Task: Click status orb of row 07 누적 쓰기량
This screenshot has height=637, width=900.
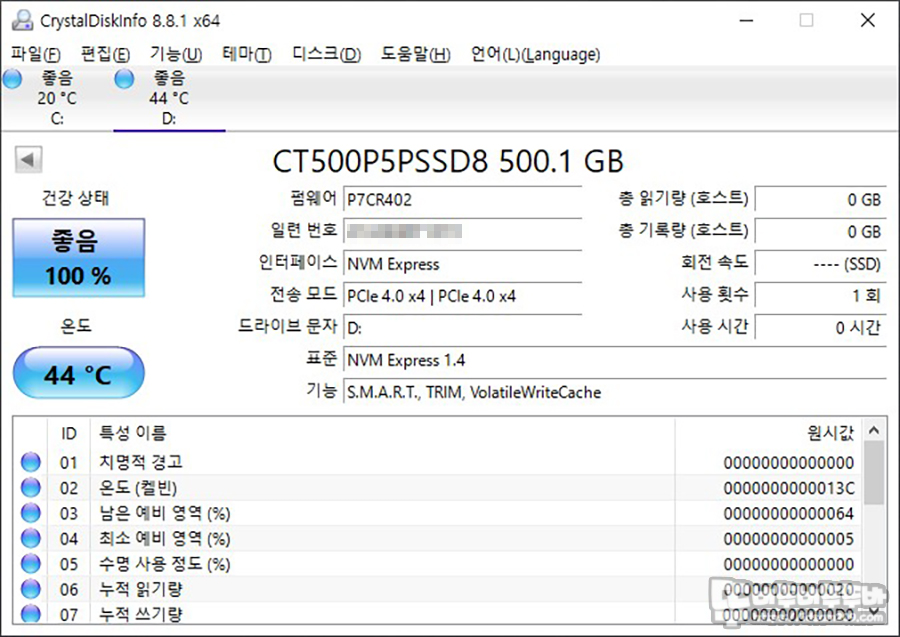Action: [x=30, y=613]
